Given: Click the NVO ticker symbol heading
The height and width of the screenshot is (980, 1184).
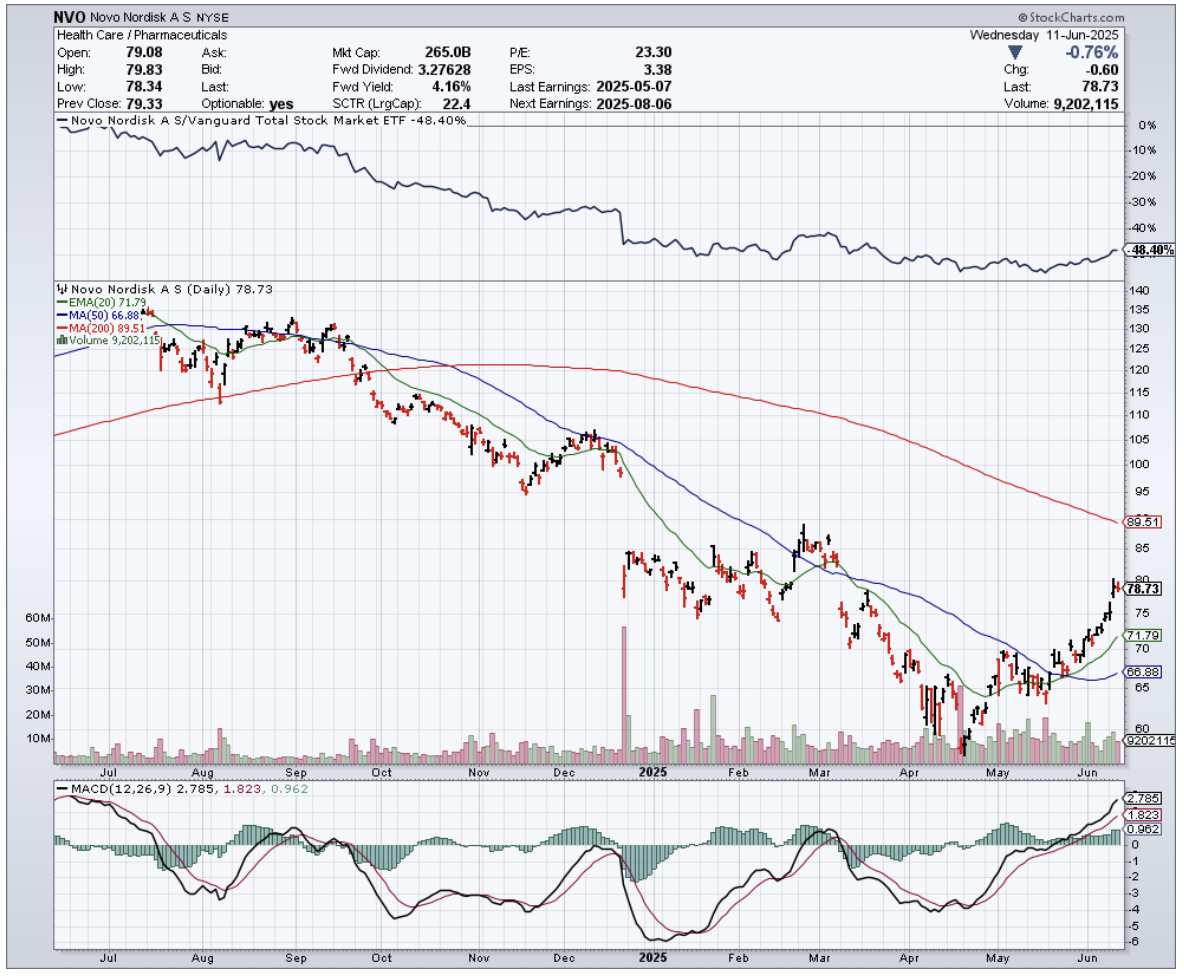Looking at the screenshot, I should 69,18.
